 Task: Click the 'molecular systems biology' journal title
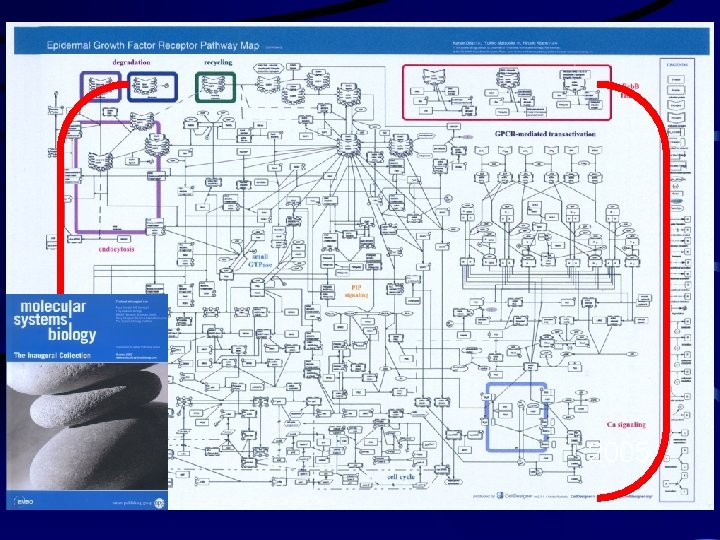(x=55, y=321)
